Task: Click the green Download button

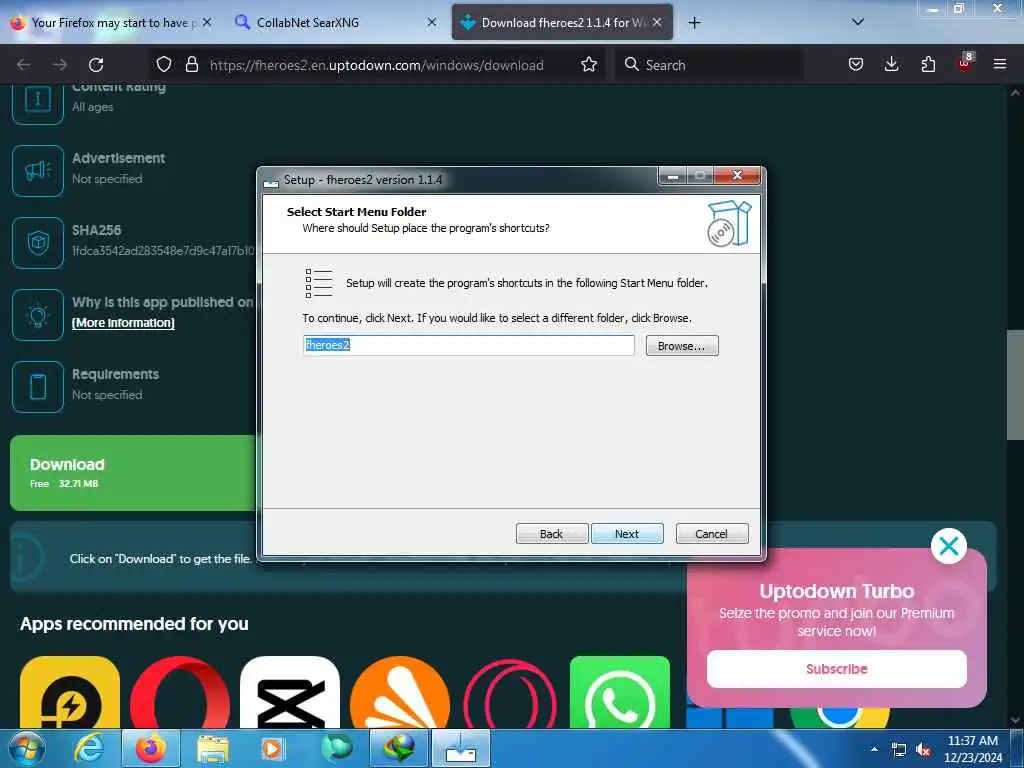Action: coord(133,473)
